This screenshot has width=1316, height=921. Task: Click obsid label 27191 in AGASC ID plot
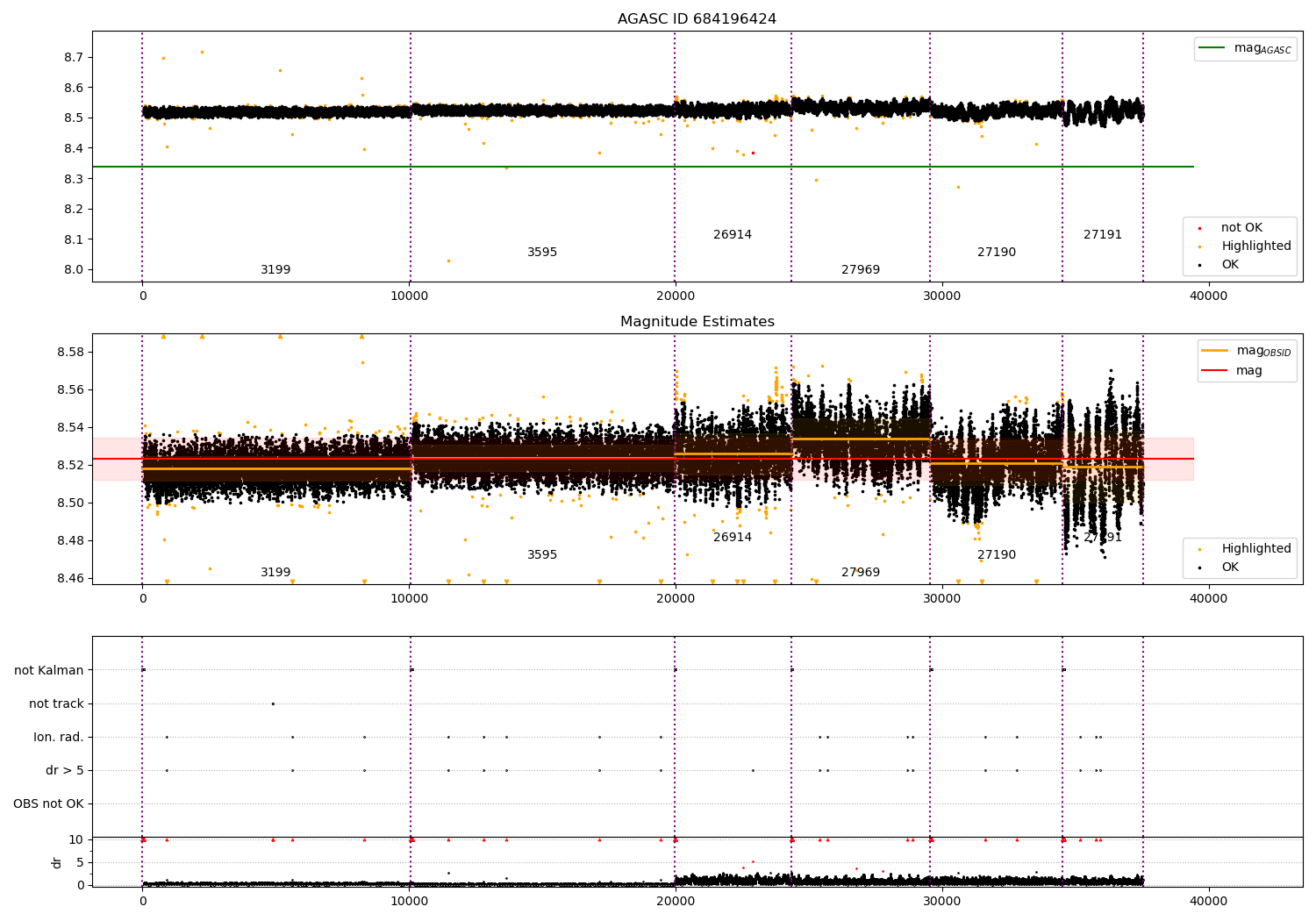tap(1103, 235)
